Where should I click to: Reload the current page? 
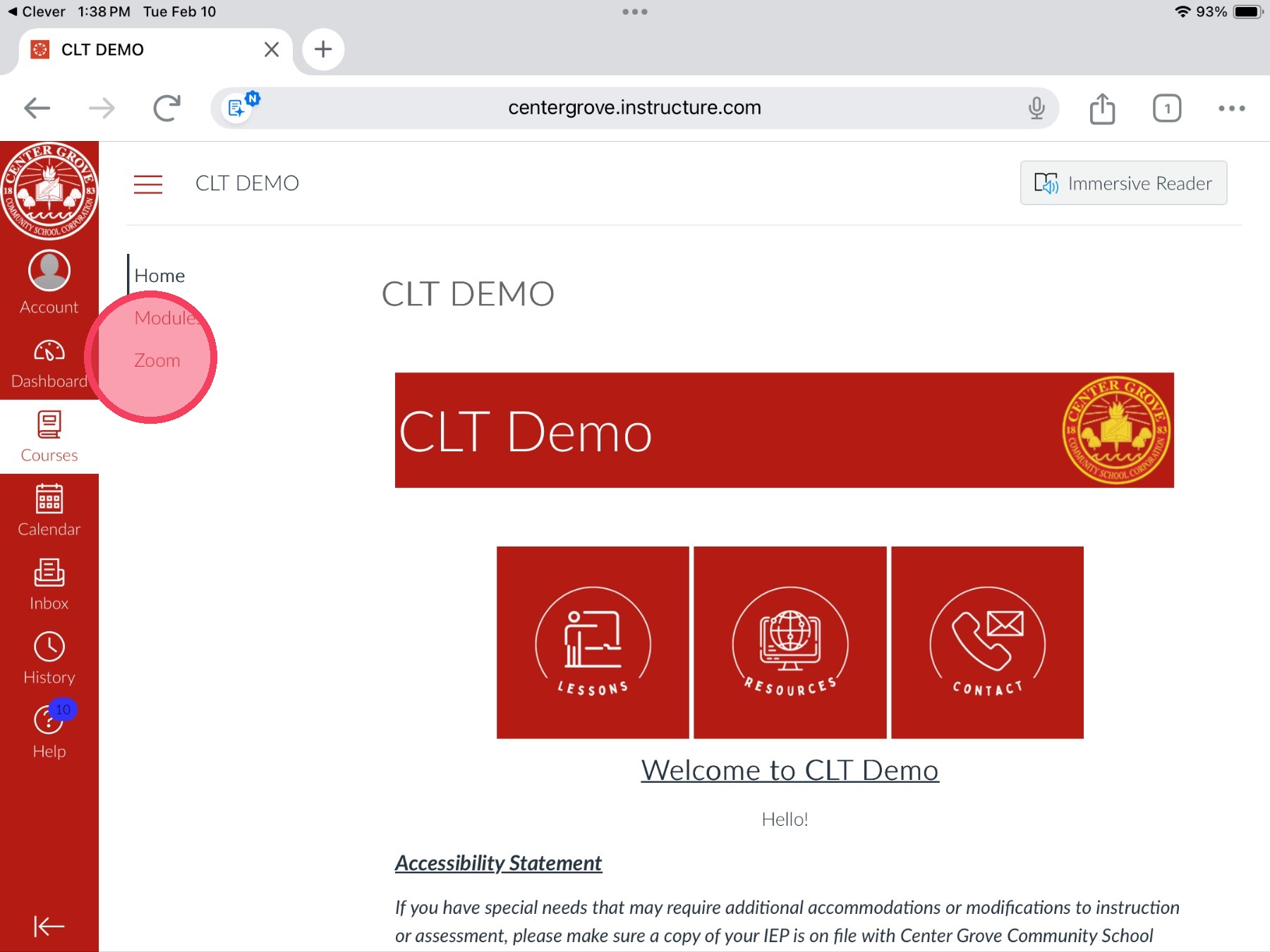click(x=167, y=108)
